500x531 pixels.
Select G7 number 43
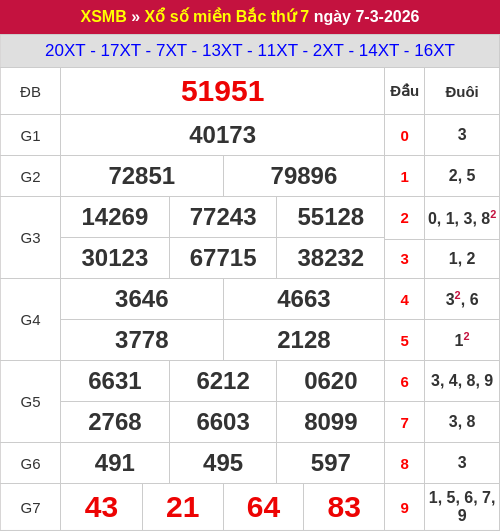click(x=101, y=507)
